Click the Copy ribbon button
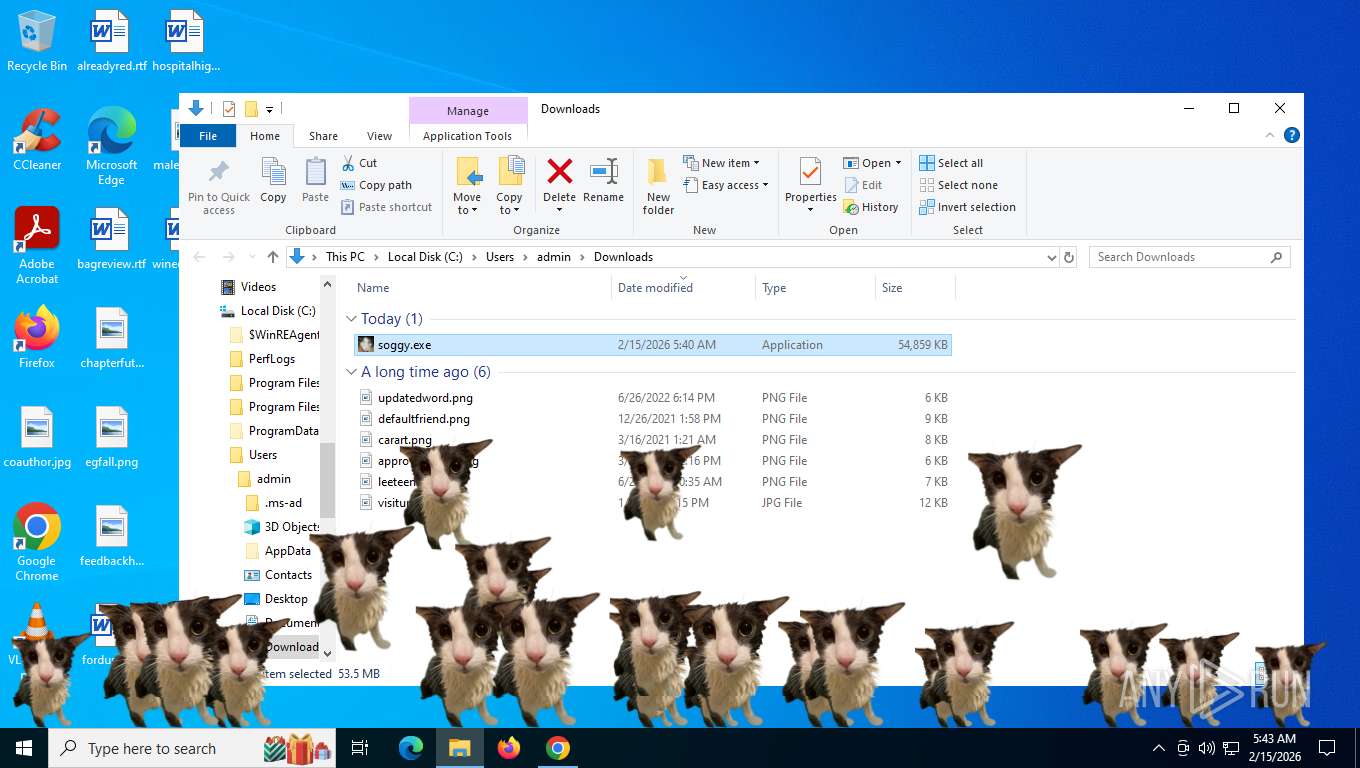Image resolution: width=1360 pixels, height=768 pixels. 273,180
